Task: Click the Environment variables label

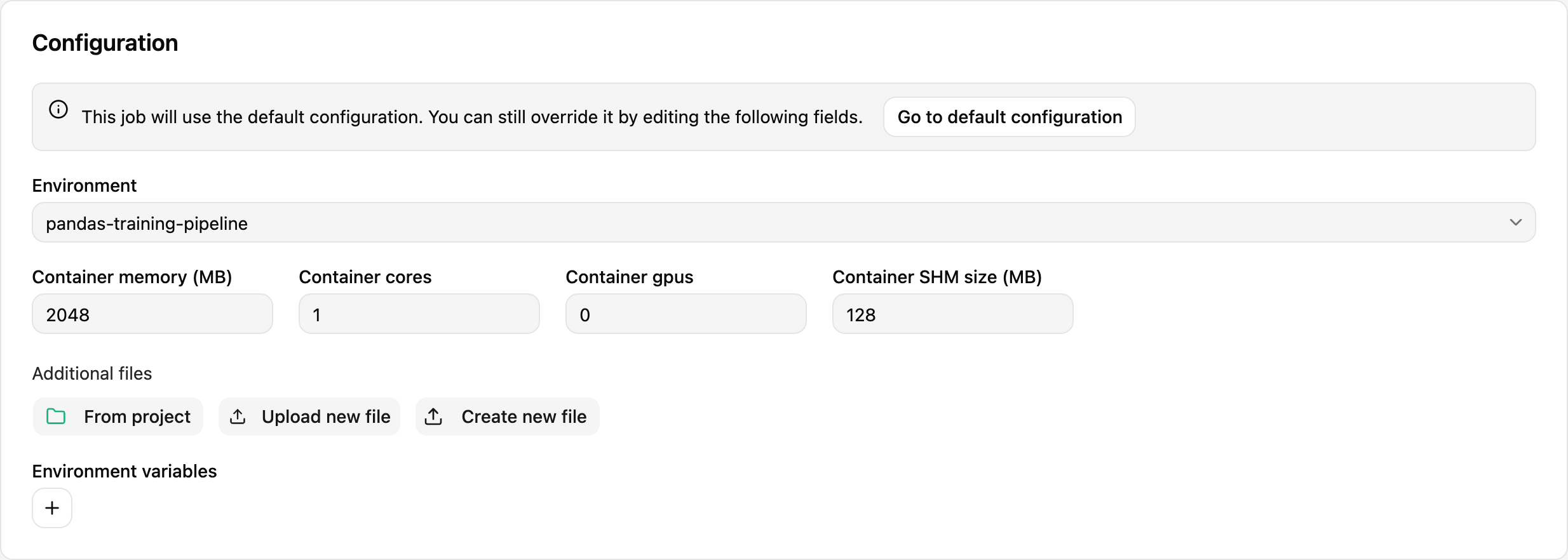Action: point(125,471)
